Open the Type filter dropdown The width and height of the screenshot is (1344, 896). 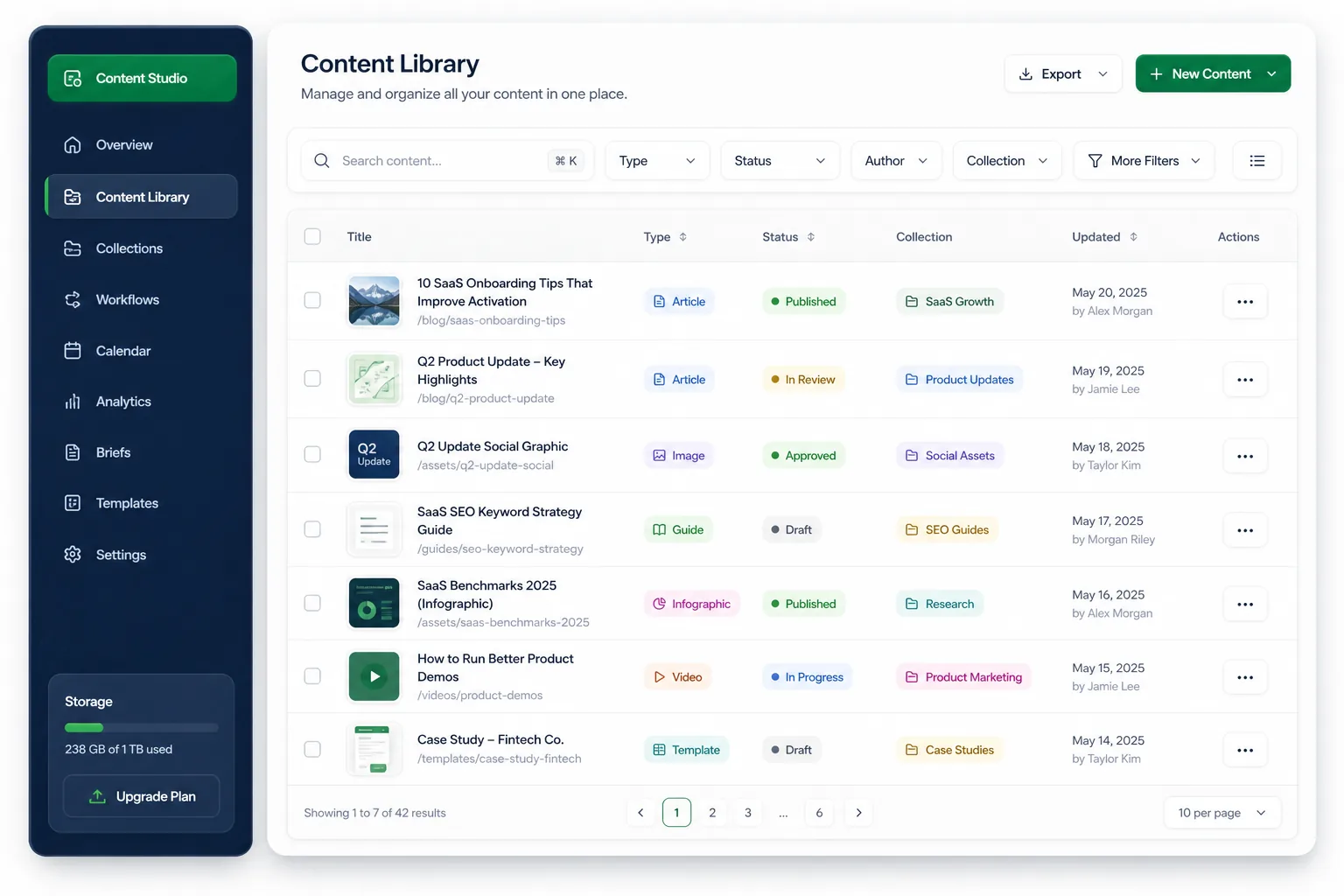click(x=657, y=161)
